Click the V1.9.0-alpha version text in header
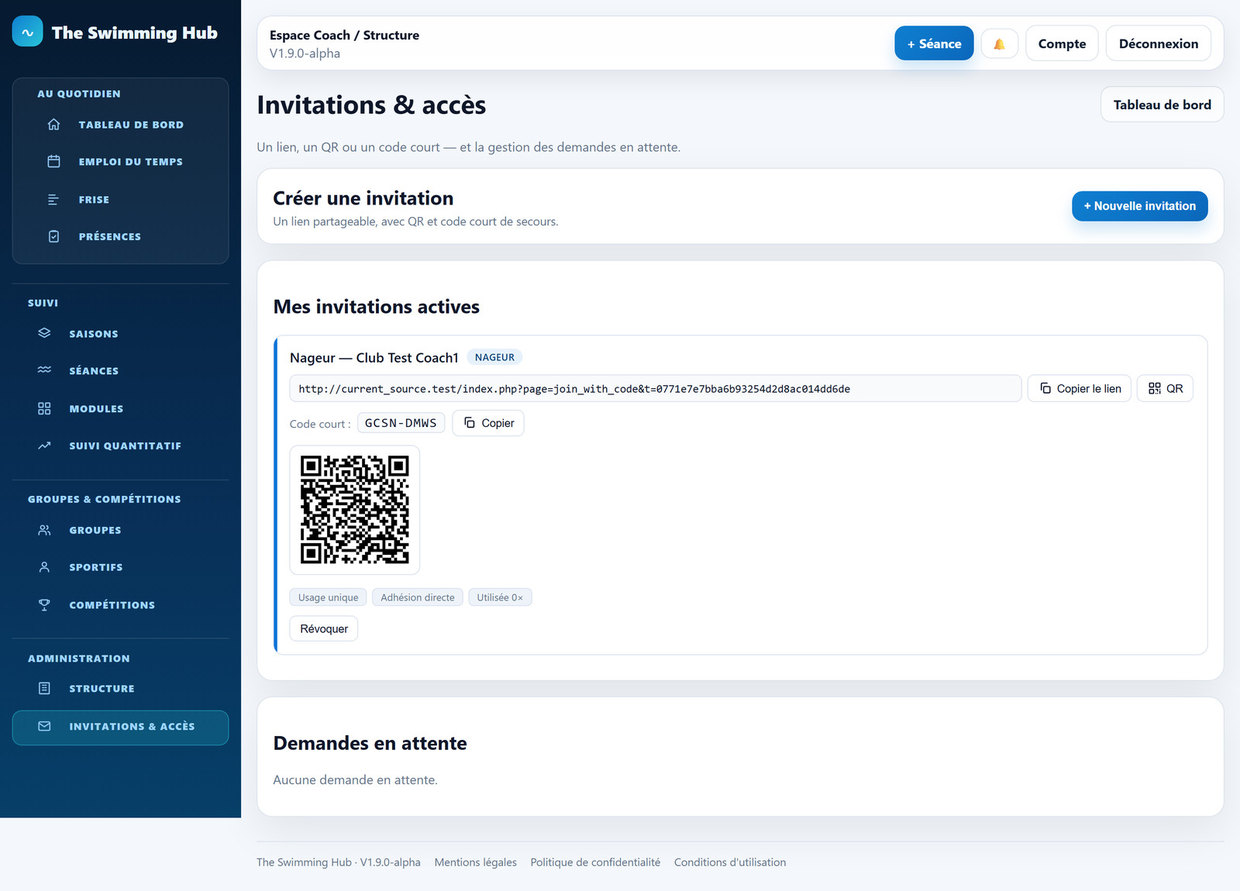Image resolution: width=1240 pixels, height=891 pixels. 305,53
